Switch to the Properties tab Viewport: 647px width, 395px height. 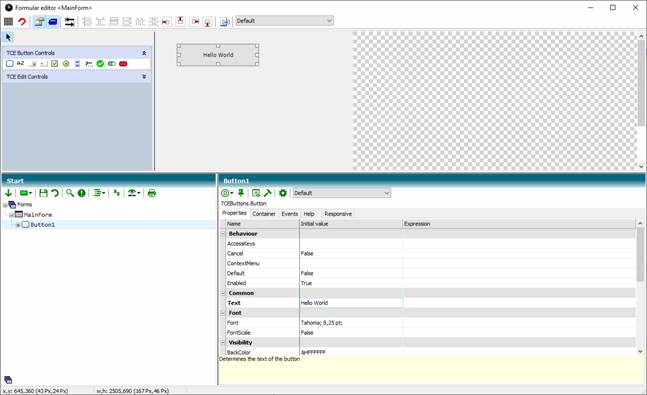234,213
